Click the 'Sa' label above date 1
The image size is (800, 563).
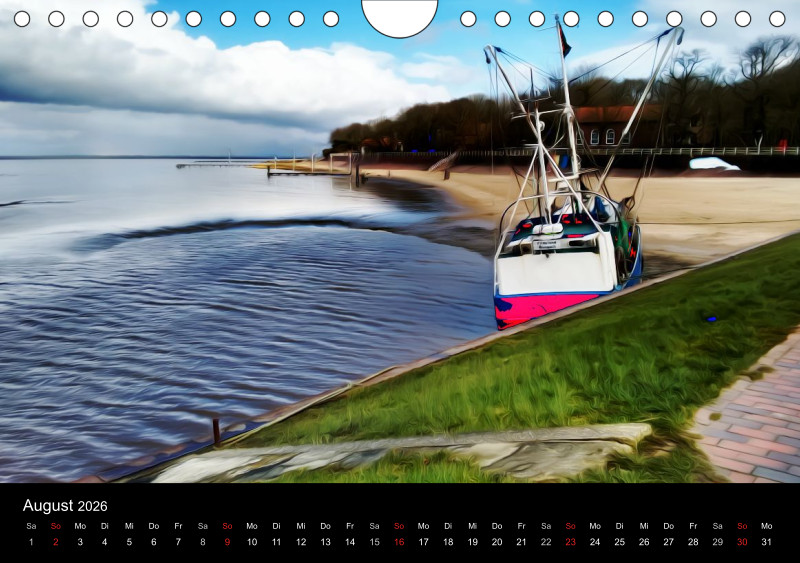(x=31, y=526)
